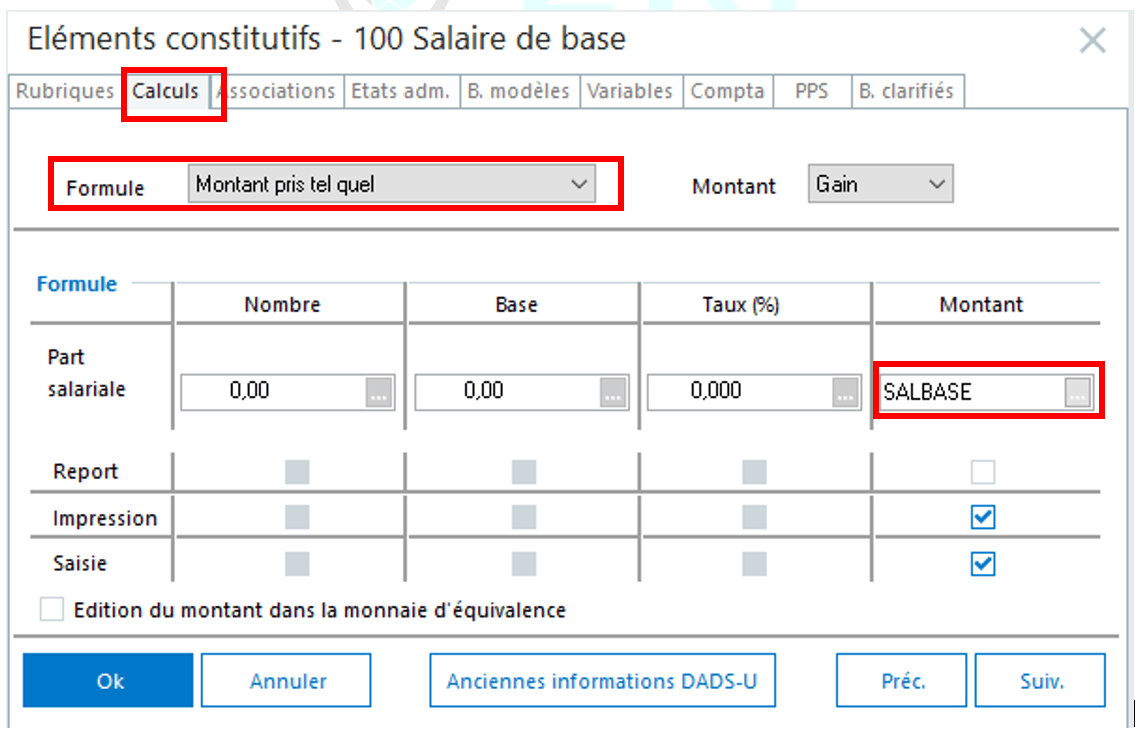
Task: Toggle the Report checkbox under Montant
Action: (x=983, y=472)
